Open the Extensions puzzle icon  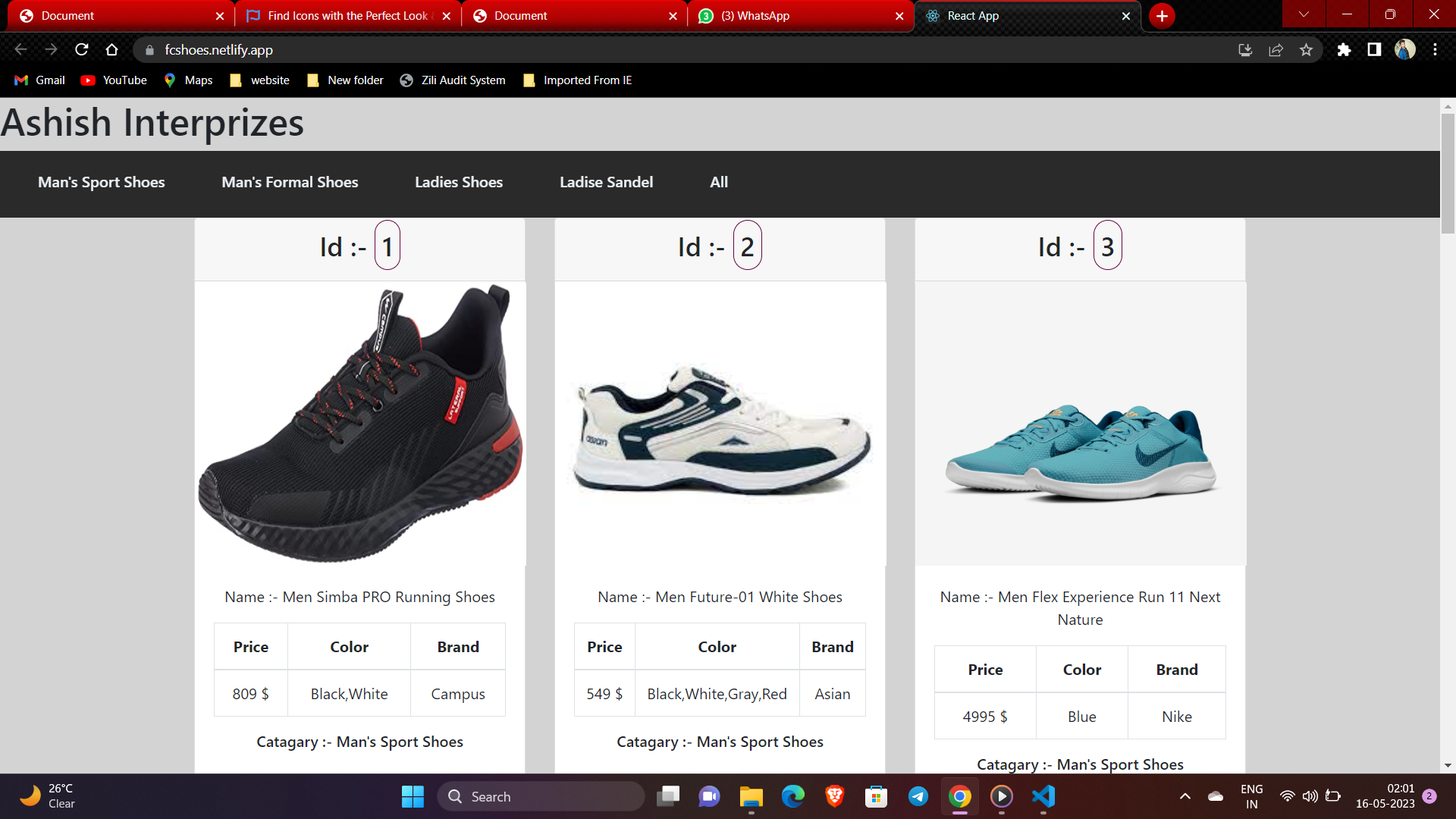(1344, 50)
